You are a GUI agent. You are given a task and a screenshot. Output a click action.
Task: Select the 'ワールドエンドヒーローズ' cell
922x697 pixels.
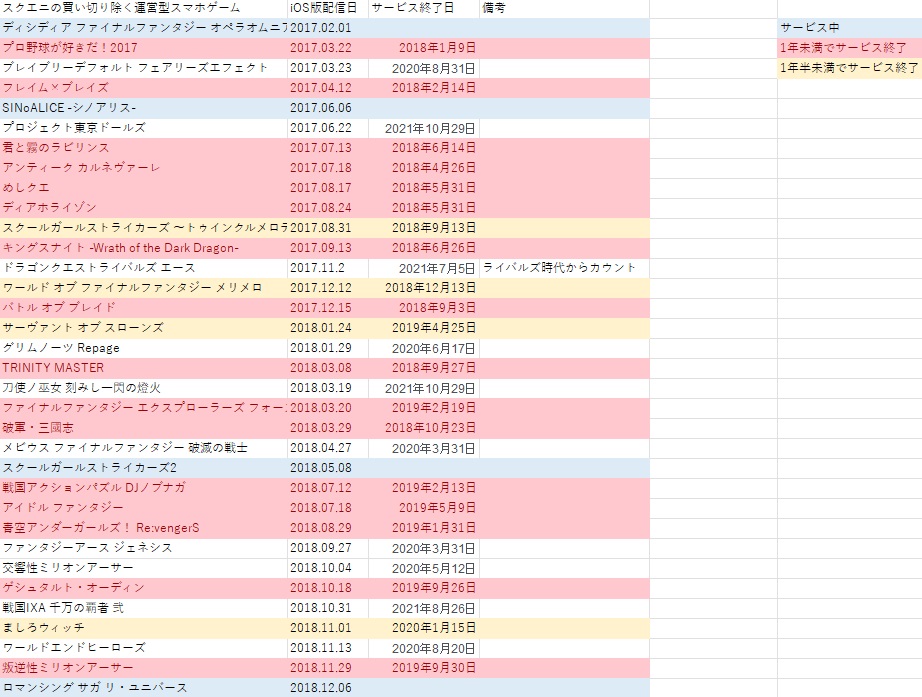coord(144,648)
